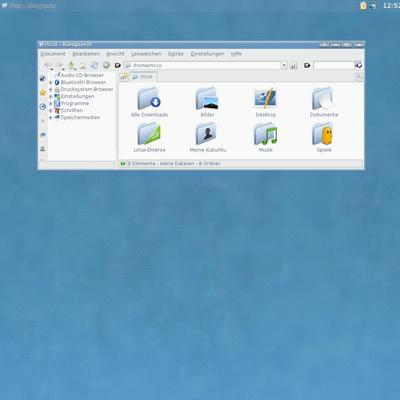400x400 pixels.
Task: Click the Konqueror taskbar entry in top panel
Action: [x=29, y=6]
